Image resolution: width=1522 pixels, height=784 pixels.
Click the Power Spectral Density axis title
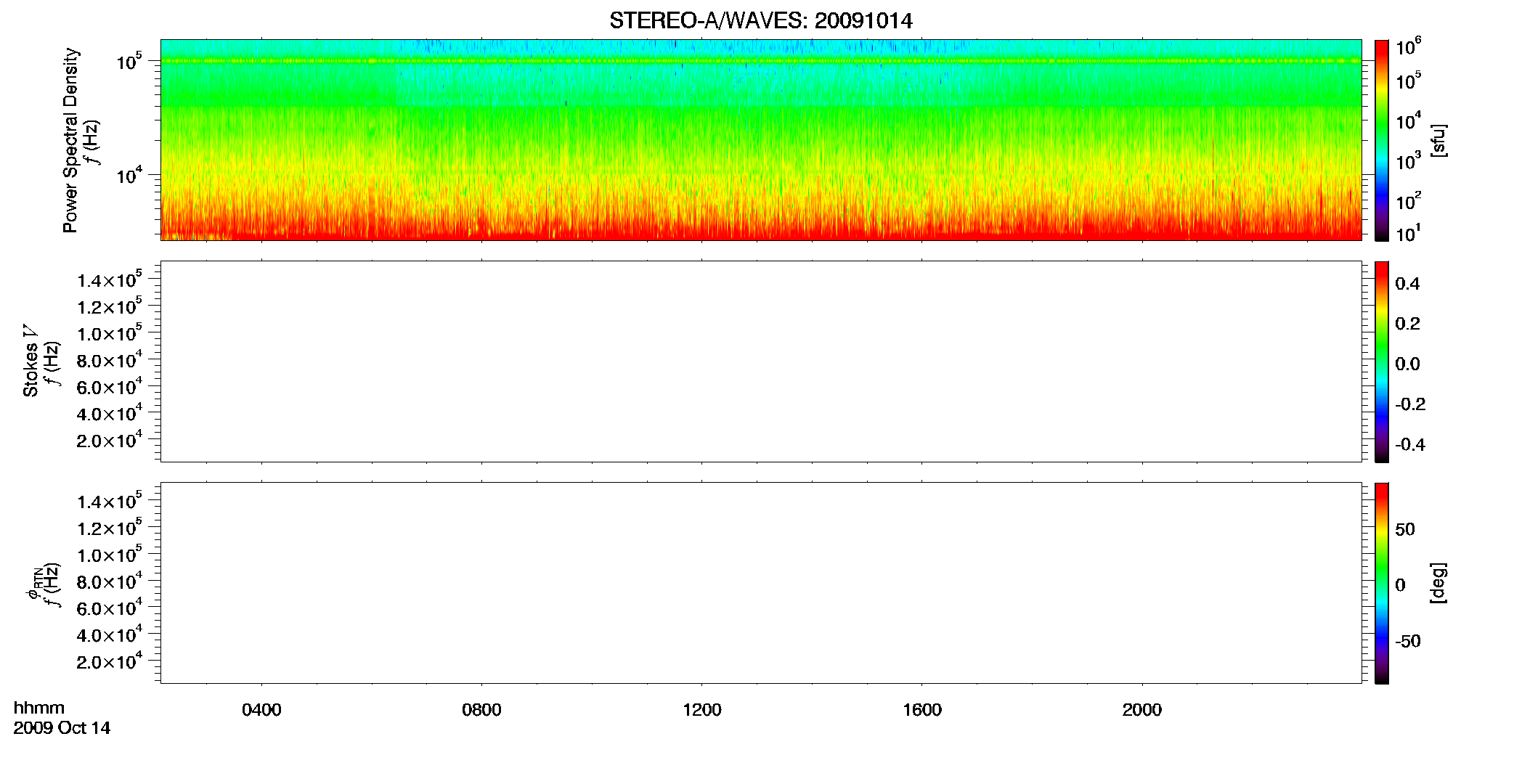[x=70, y=140]
